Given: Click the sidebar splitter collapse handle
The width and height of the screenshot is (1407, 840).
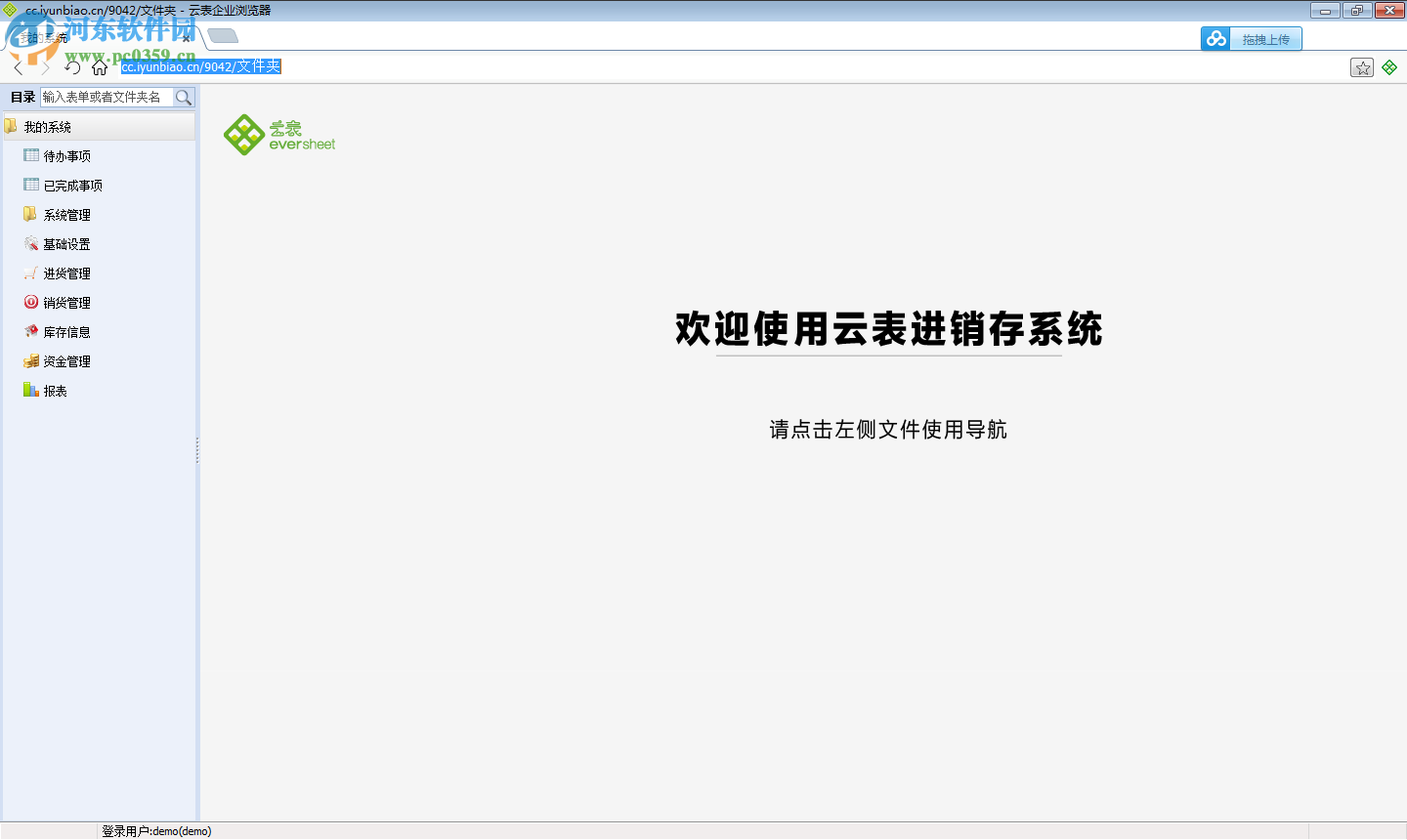Looking at the screenshot, I should 197,450.
